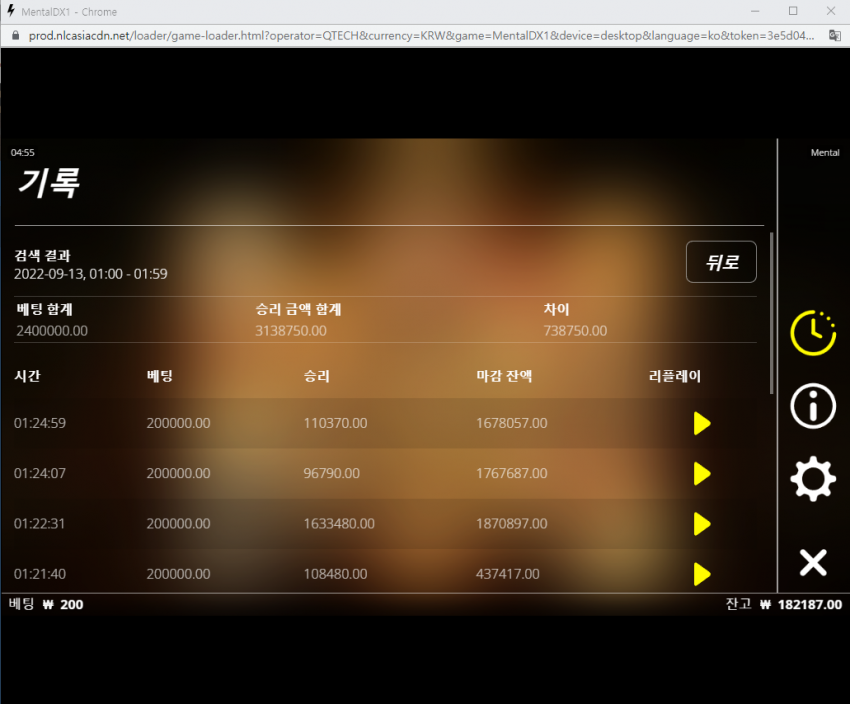
Task: Click the history list scrollbar
Action: [x=771, y=313]
